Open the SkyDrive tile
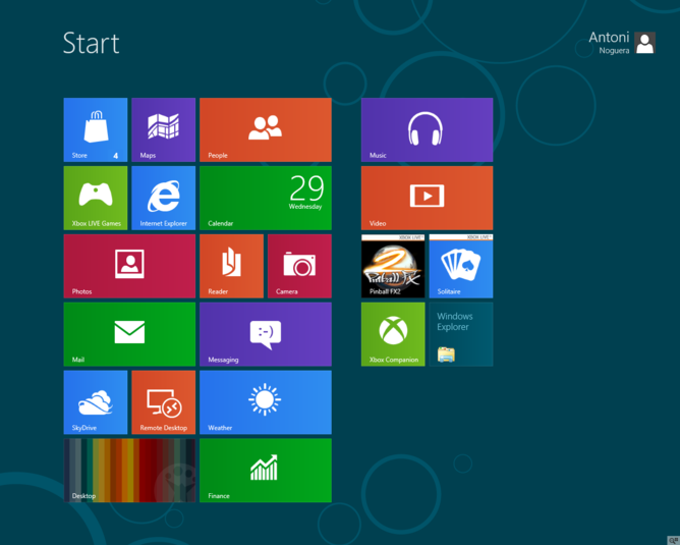This screenshot has height=545, width=680. [x=95, y=402]
